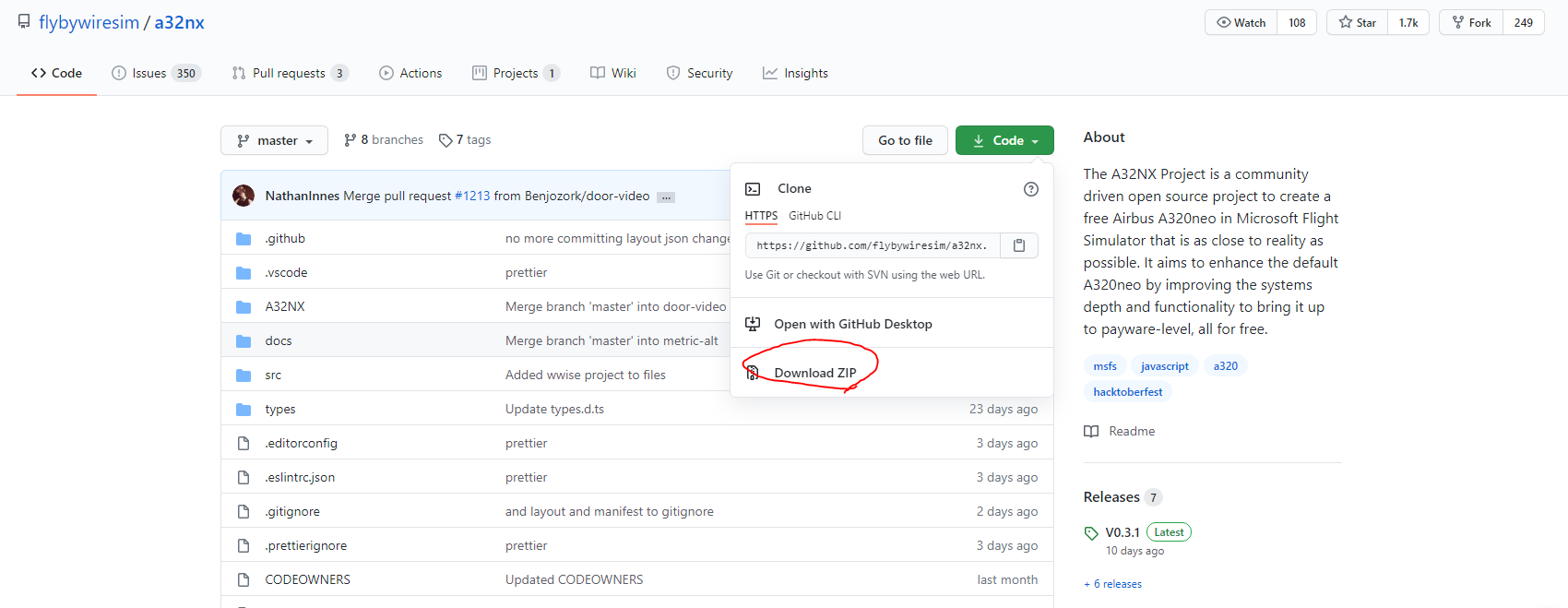Open commit 'Update types.d.ts'
The image size is (1568, 608).
click(x=554, y=409)
